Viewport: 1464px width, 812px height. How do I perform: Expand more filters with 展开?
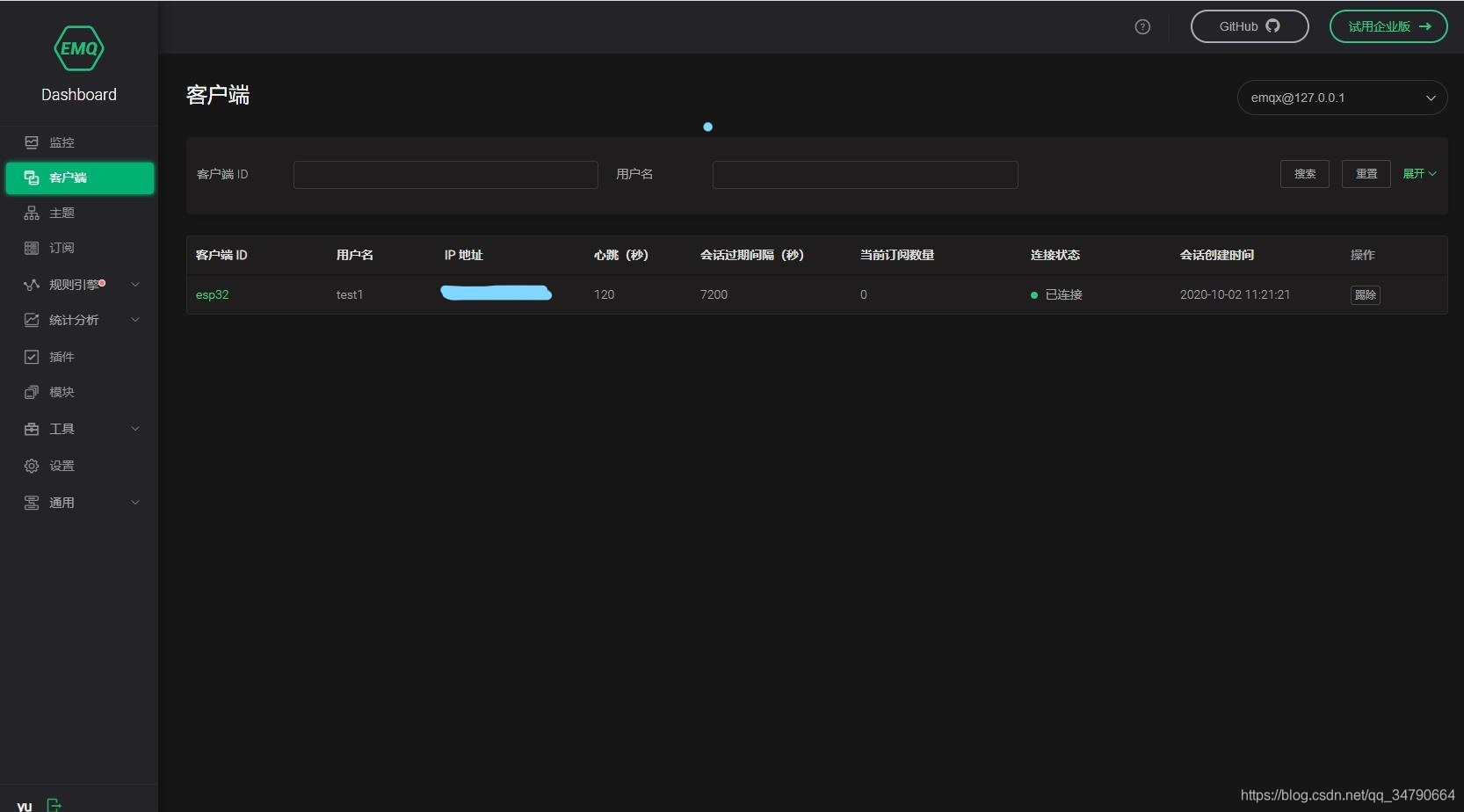tap(1419, 174)
